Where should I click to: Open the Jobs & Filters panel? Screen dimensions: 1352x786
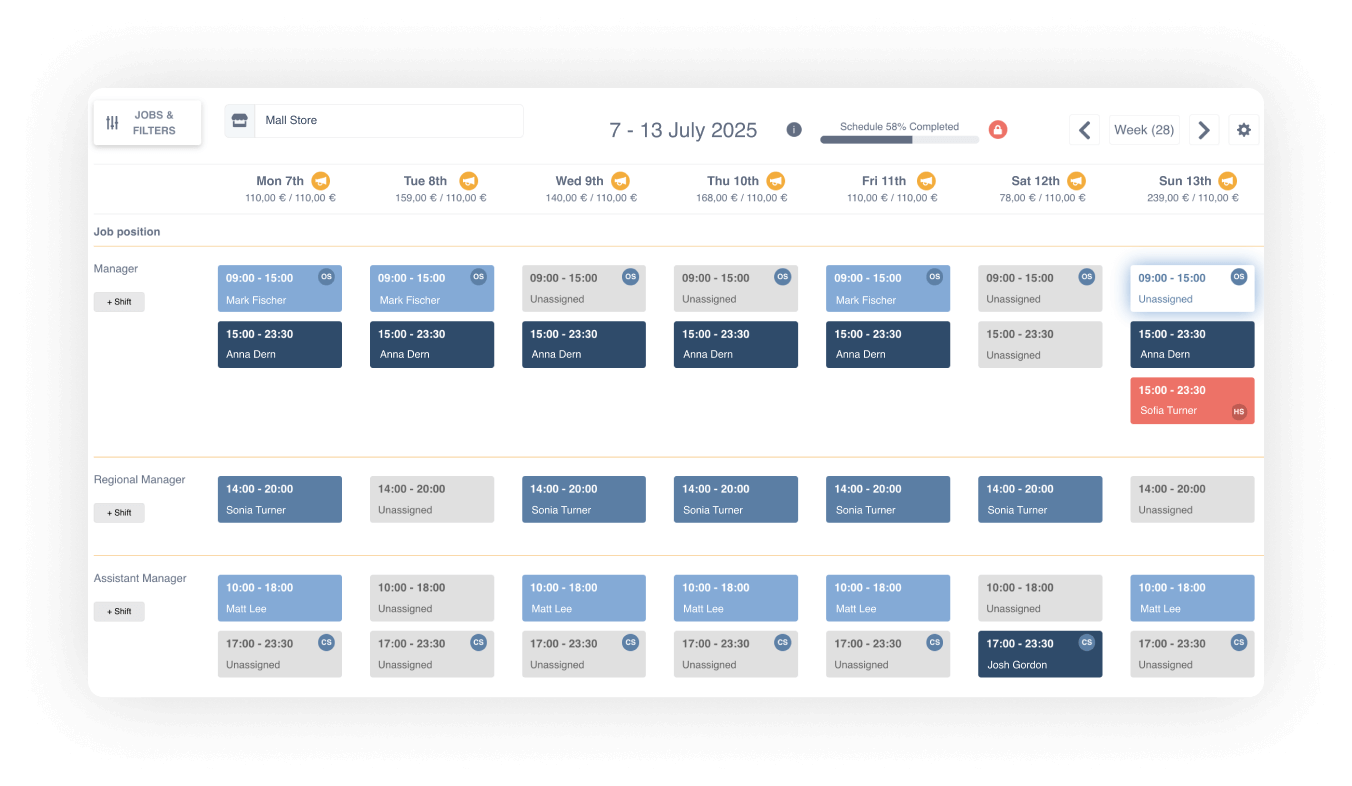pos(147,123)
